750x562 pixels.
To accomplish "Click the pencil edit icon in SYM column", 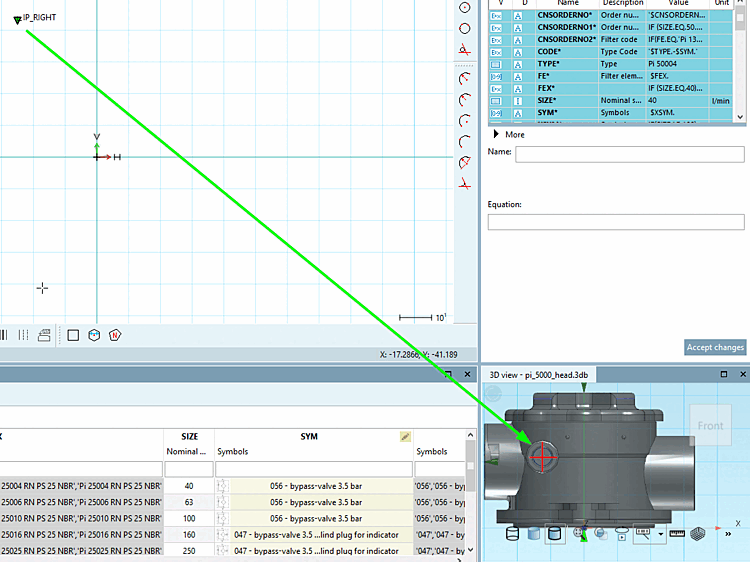I will point(405,436).
